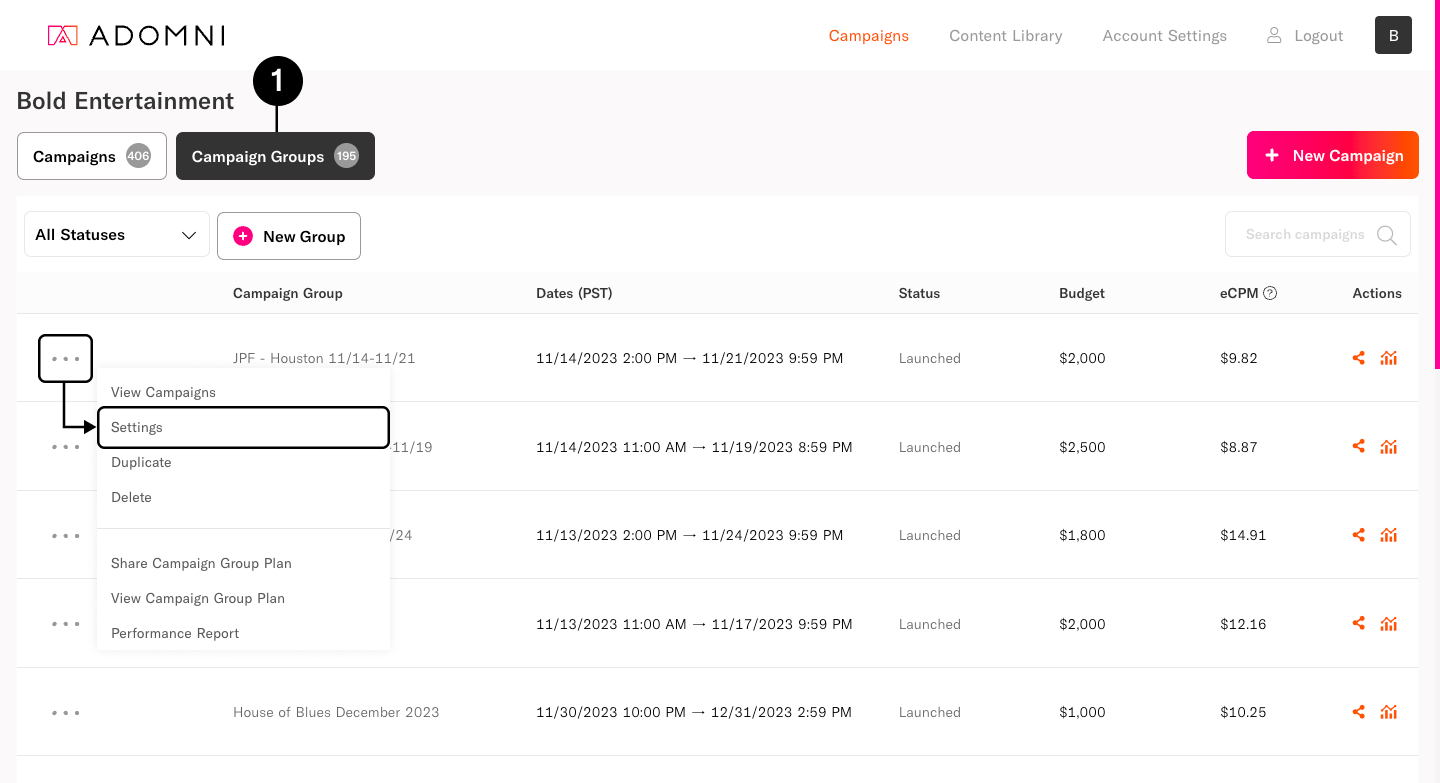Click the share icon for JPF - Houston row
This screenshot has width=1440, height=783.
(1358, 358)
